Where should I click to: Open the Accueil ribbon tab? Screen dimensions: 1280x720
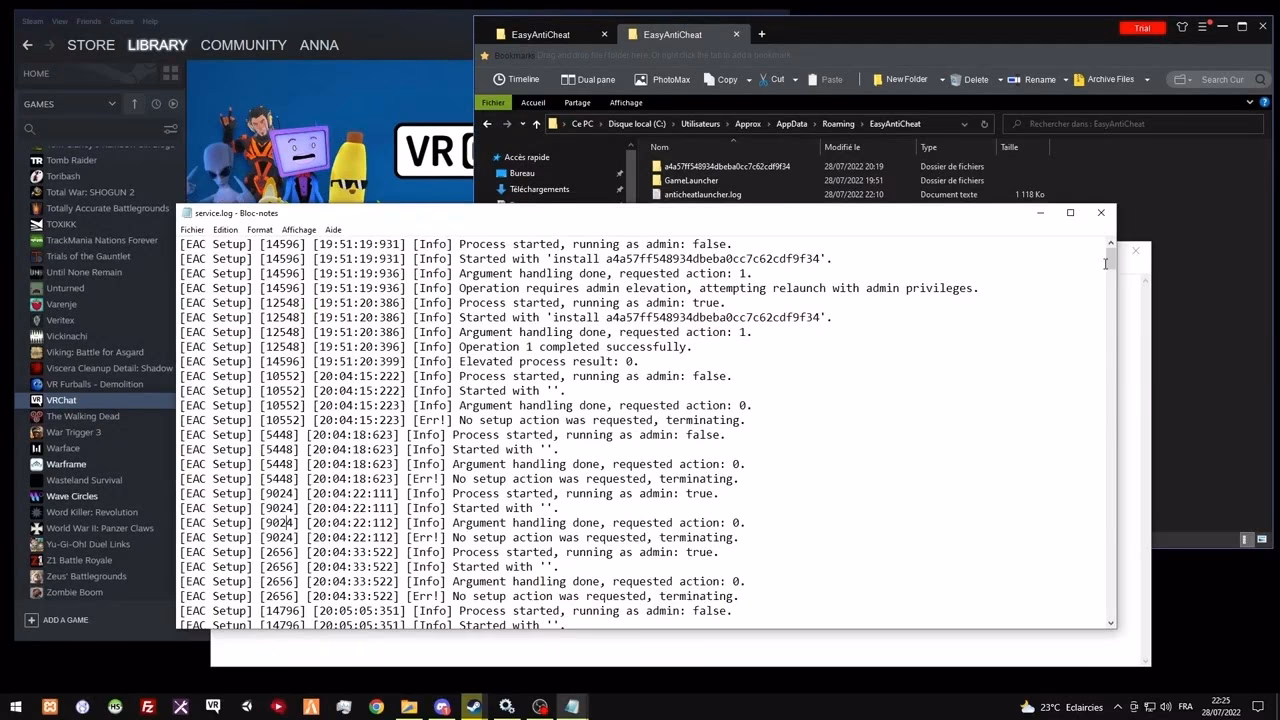click(x=533, y=102)
